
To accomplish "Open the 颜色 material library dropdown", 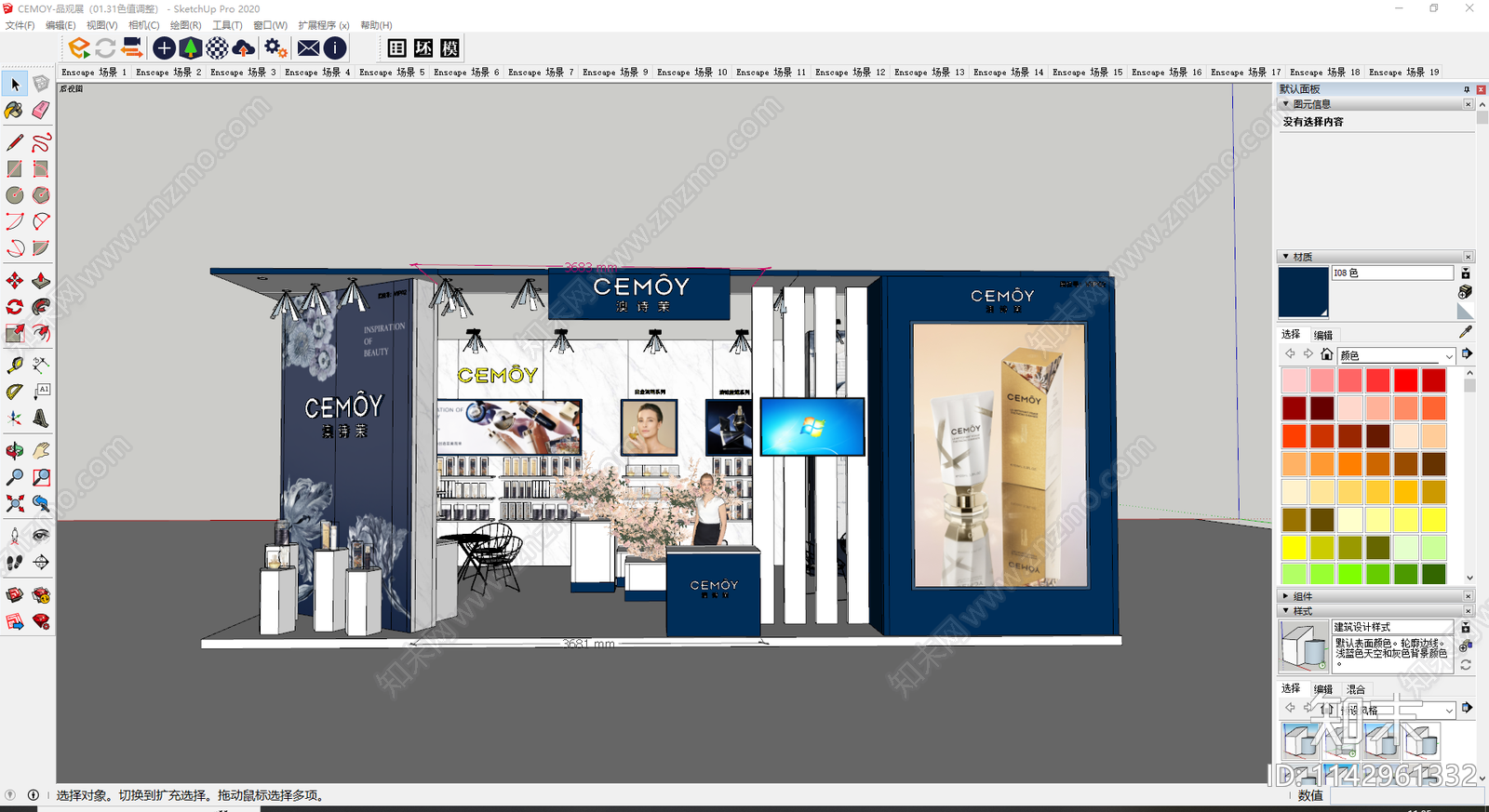I will click(1396, 355).
